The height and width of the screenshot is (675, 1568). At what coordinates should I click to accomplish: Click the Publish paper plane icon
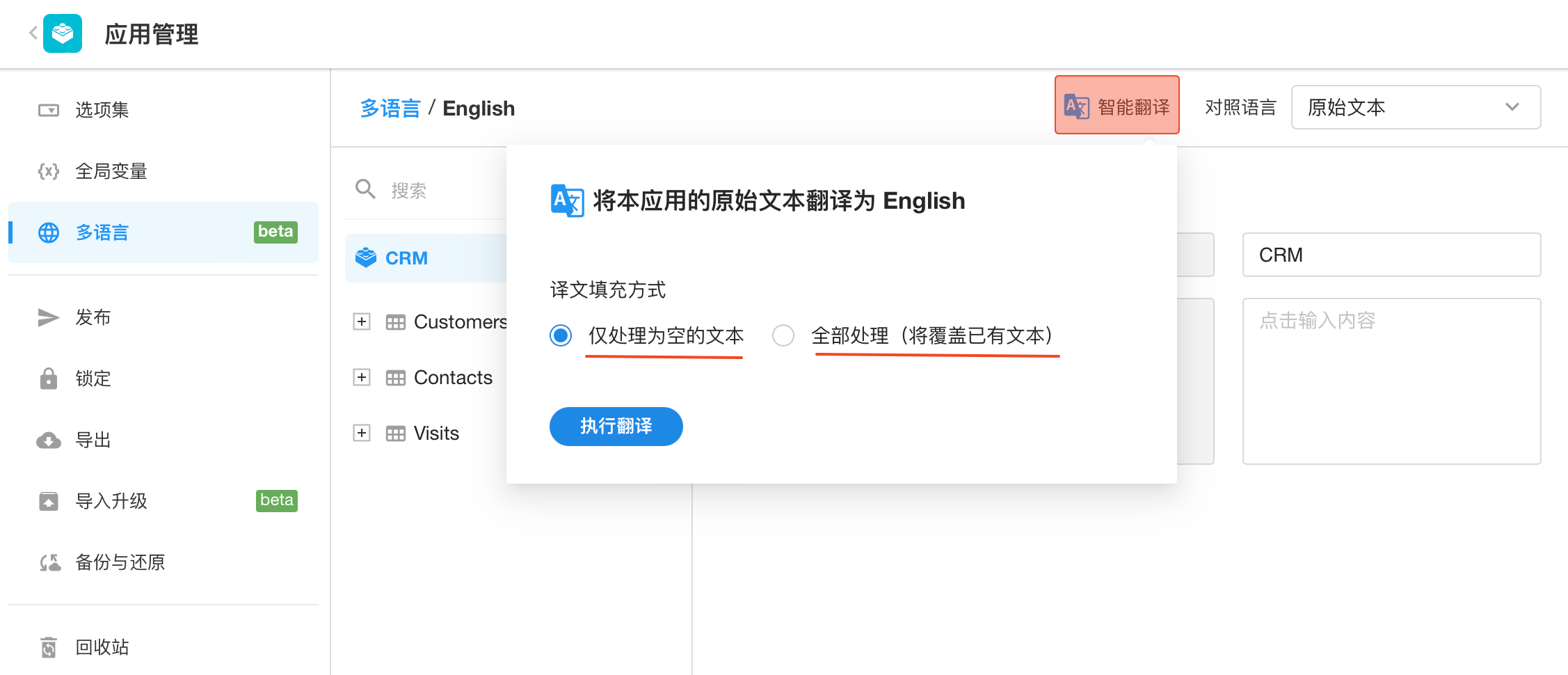(48, 317)
